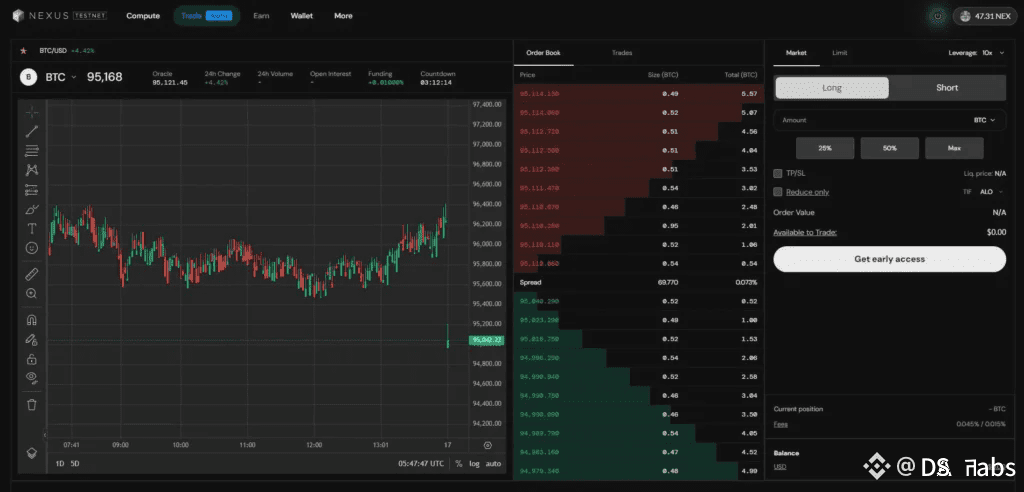Select the brush drawing tool
Screen dimensions: 1024x492
(x=31, y=209)
